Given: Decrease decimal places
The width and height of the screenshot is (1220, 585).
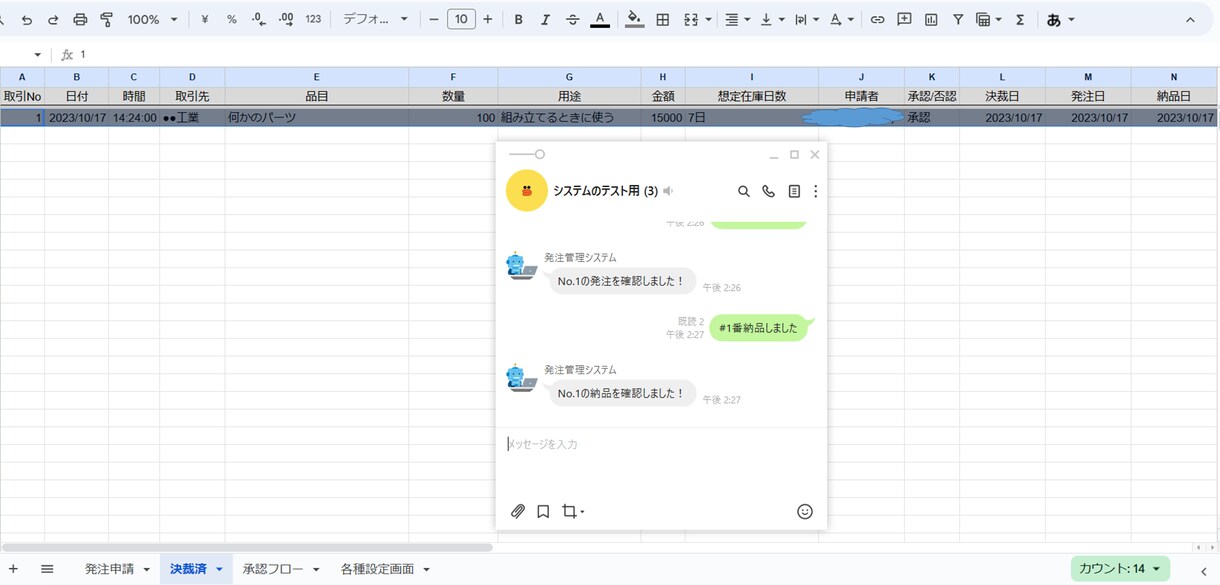Looking at the screenshot, I should (259, 19).
